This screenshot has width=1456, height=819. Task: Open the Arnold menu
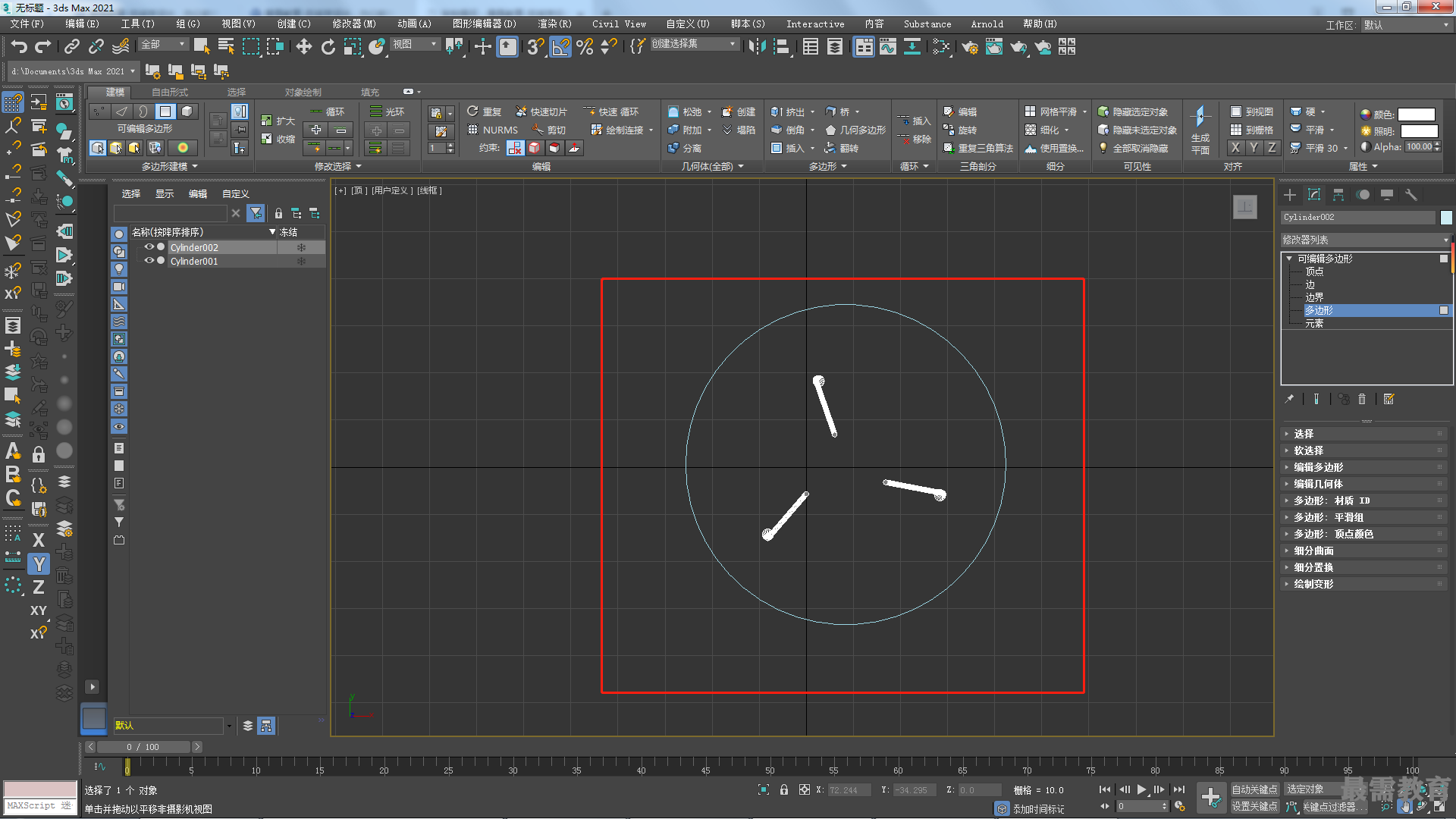[987, 24]
